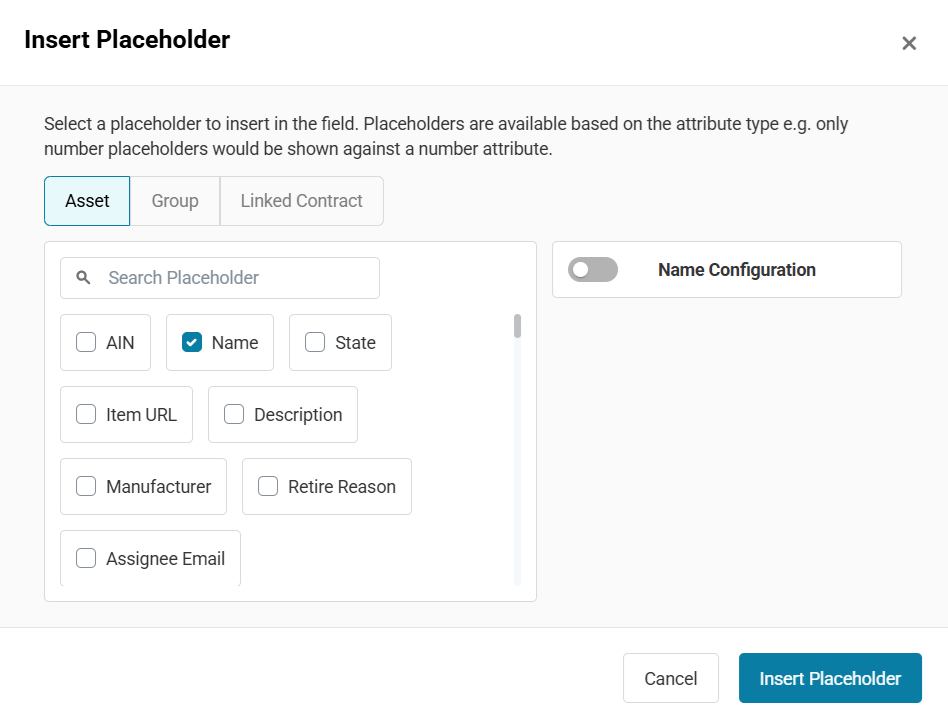Viewport: 948px width, 727px height.
Task: Click the search magnifier icon
Action: coord(84,278)
